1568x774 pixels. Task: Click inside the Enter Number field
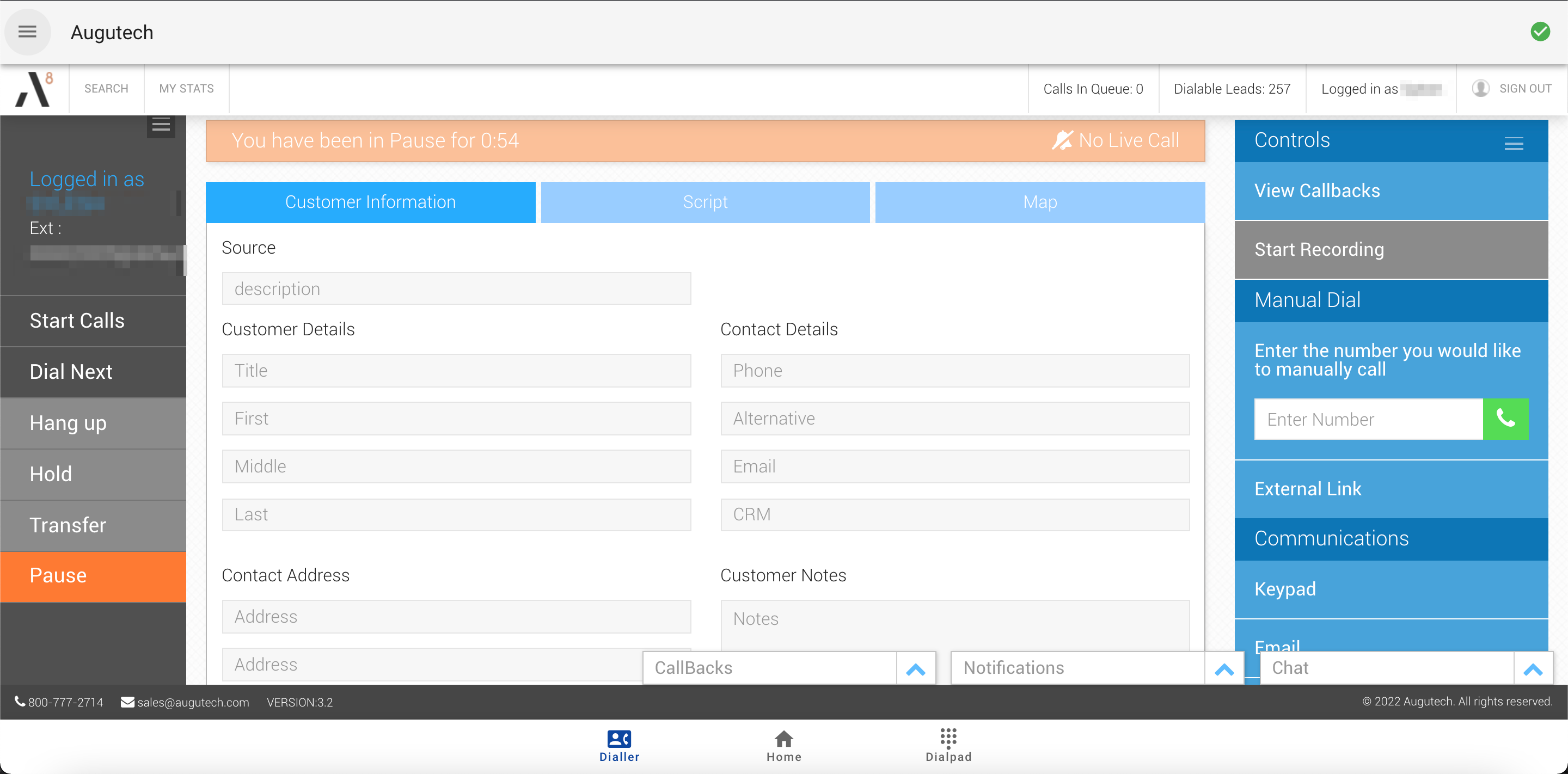coord(1367,419)
